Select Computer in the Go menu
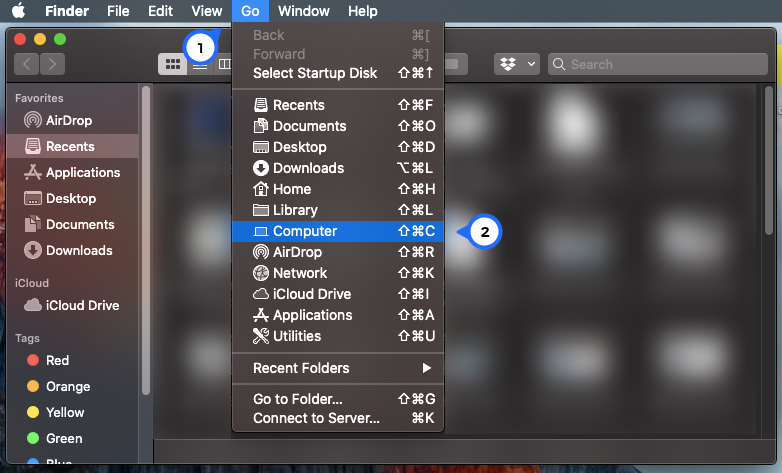Image resolution: width=782 pixels, height=473 pixels. [338, 231]
